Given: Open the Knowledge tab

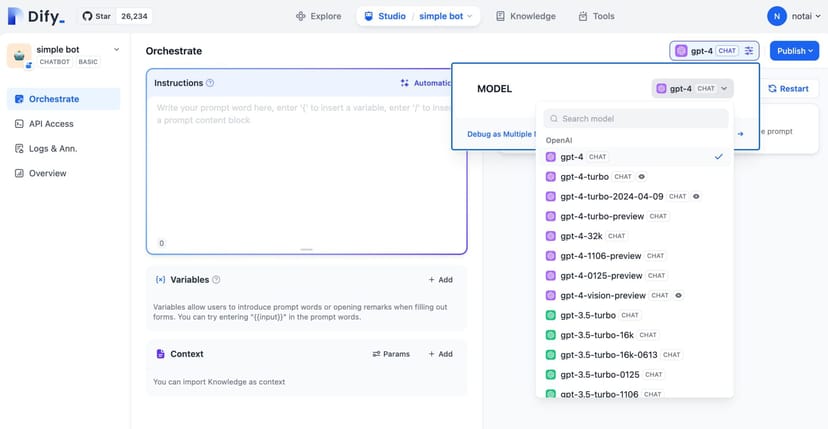Looking at the screenshot, I should click(525, 16).
